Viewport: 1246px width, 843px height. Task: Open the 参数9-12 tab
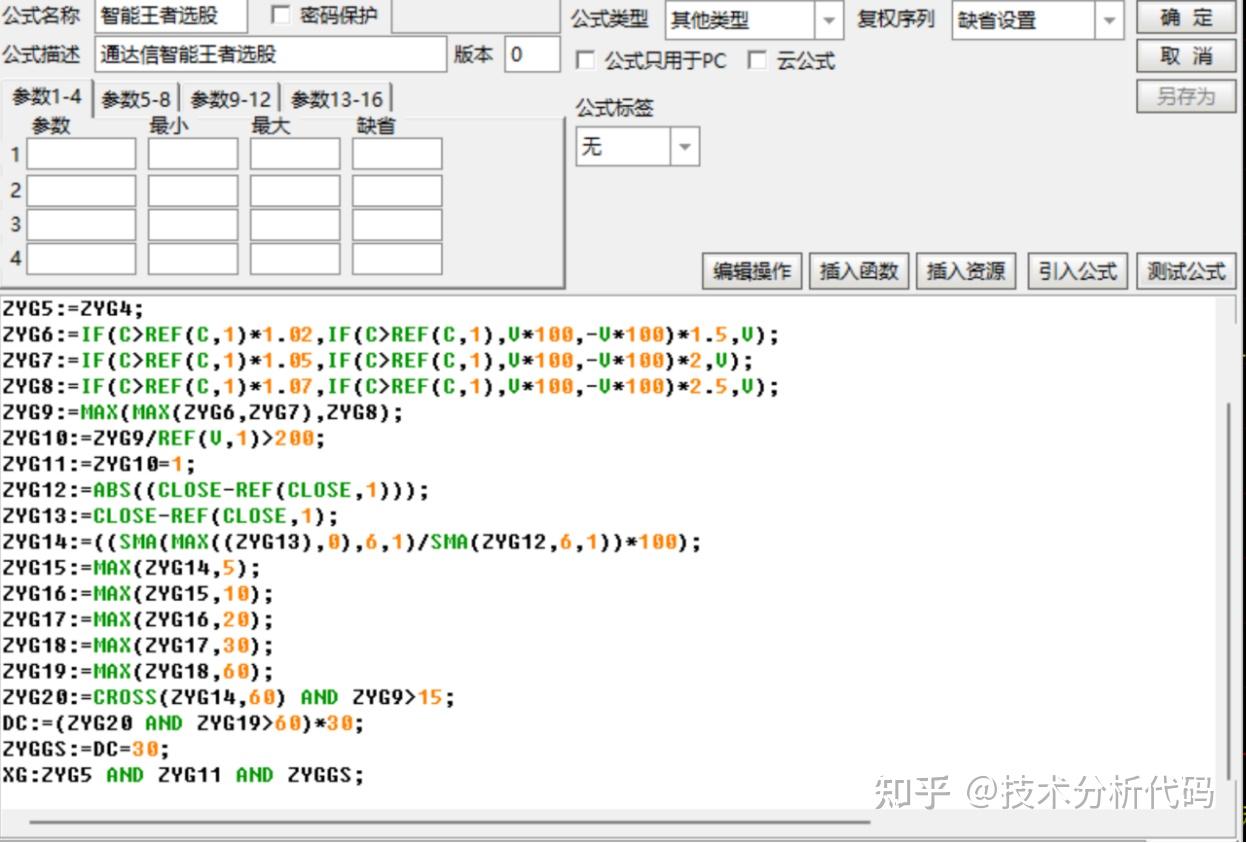(x=231, y=99)
